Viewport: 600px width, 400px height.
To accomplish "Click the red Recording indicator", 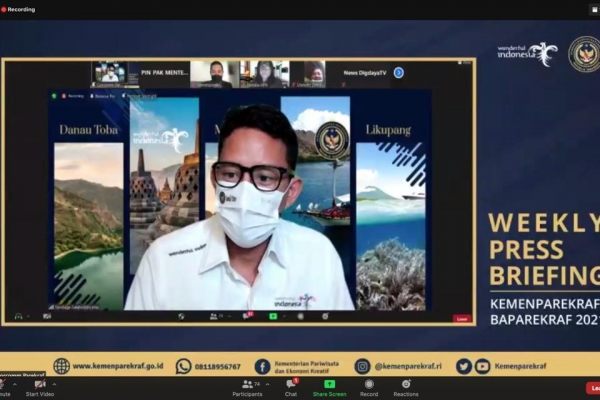I will pyautogui.click(x=19, y=9).
